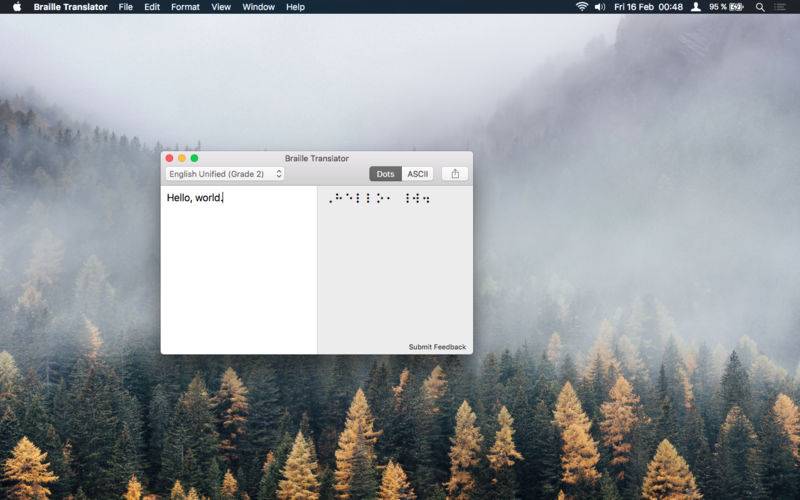The width and height of the screenshot is (800, 500).
Task: Click the user account icon
Action: (696, 7)
